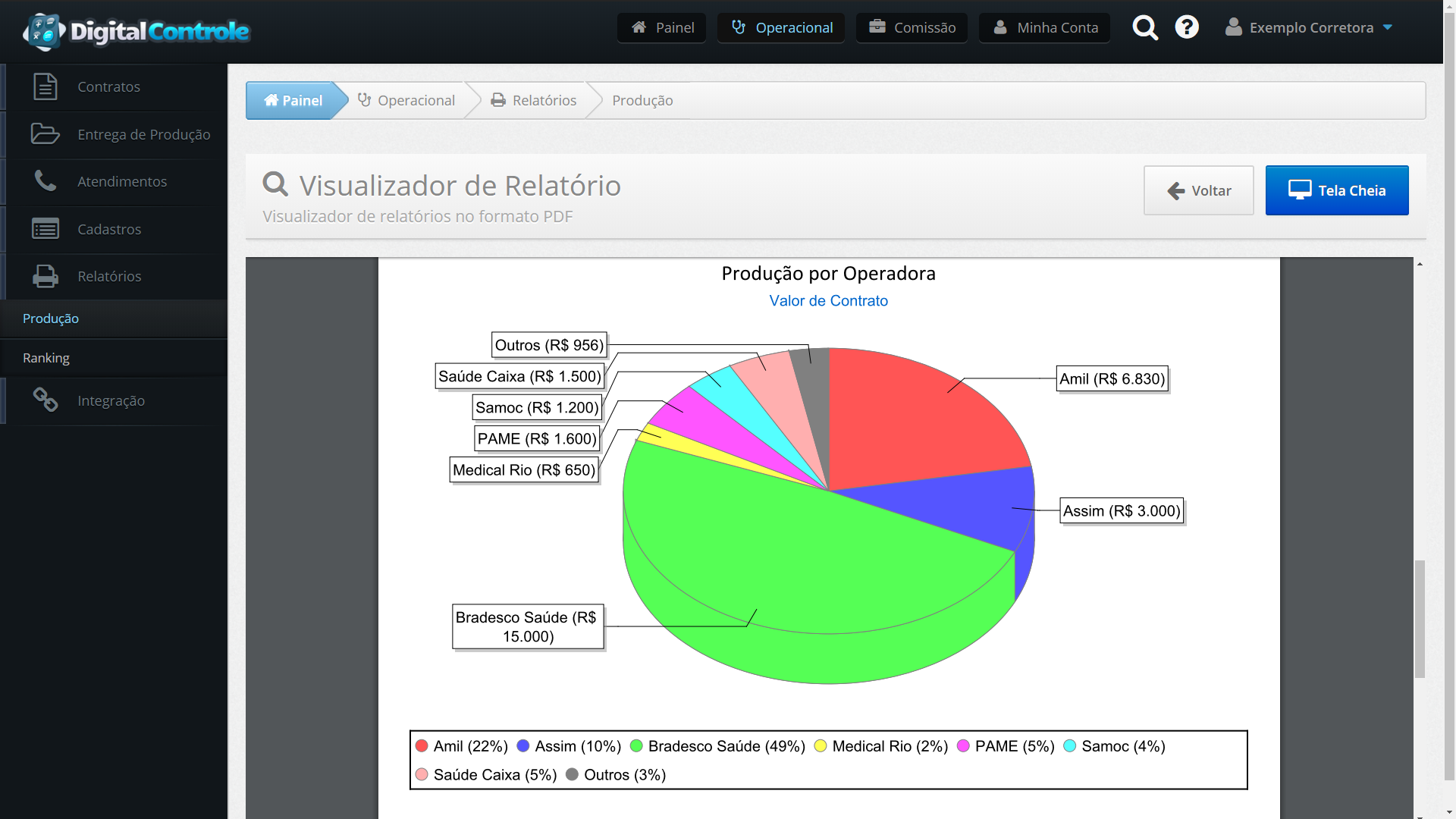Open Operacional top menu
The image size is (1456, 819).
pos(781,28)
